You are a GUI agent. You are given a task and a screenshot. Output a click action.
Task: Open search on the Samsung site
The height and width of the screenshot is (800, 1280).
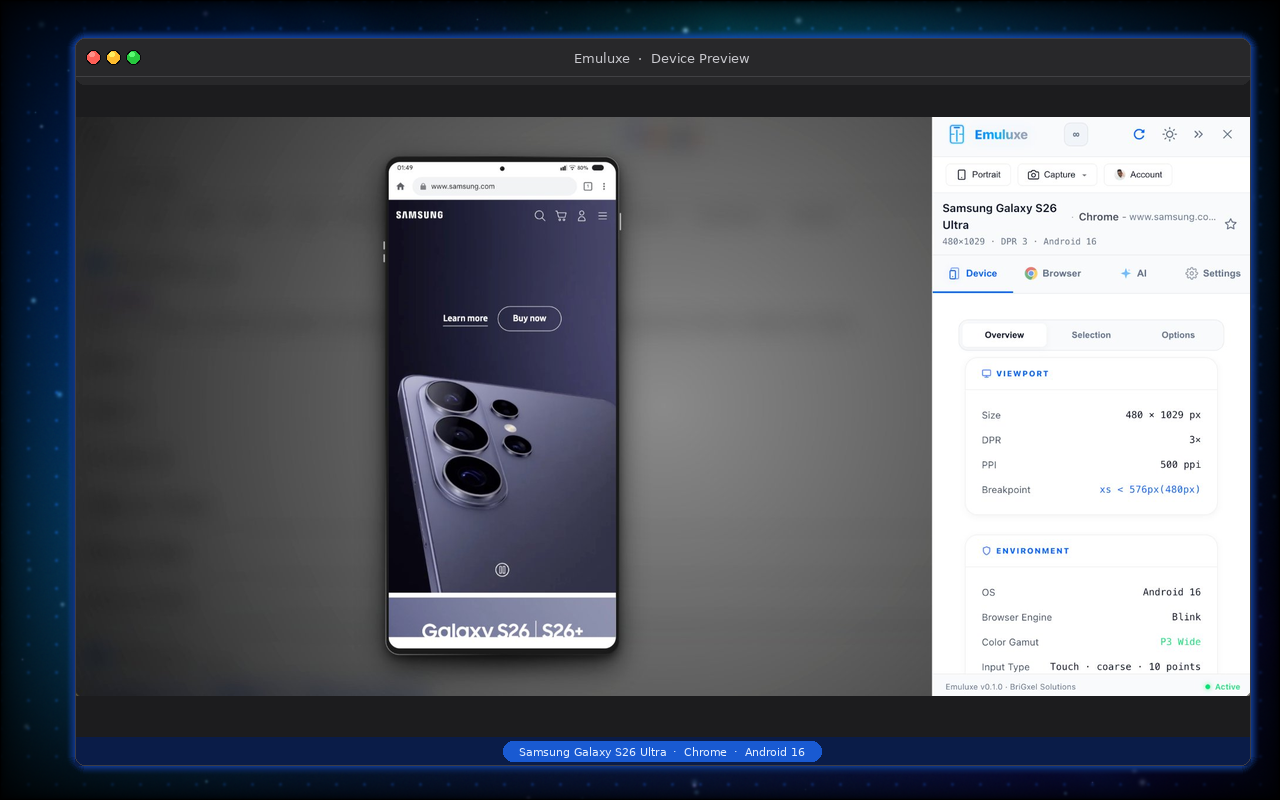pos(540,215)
